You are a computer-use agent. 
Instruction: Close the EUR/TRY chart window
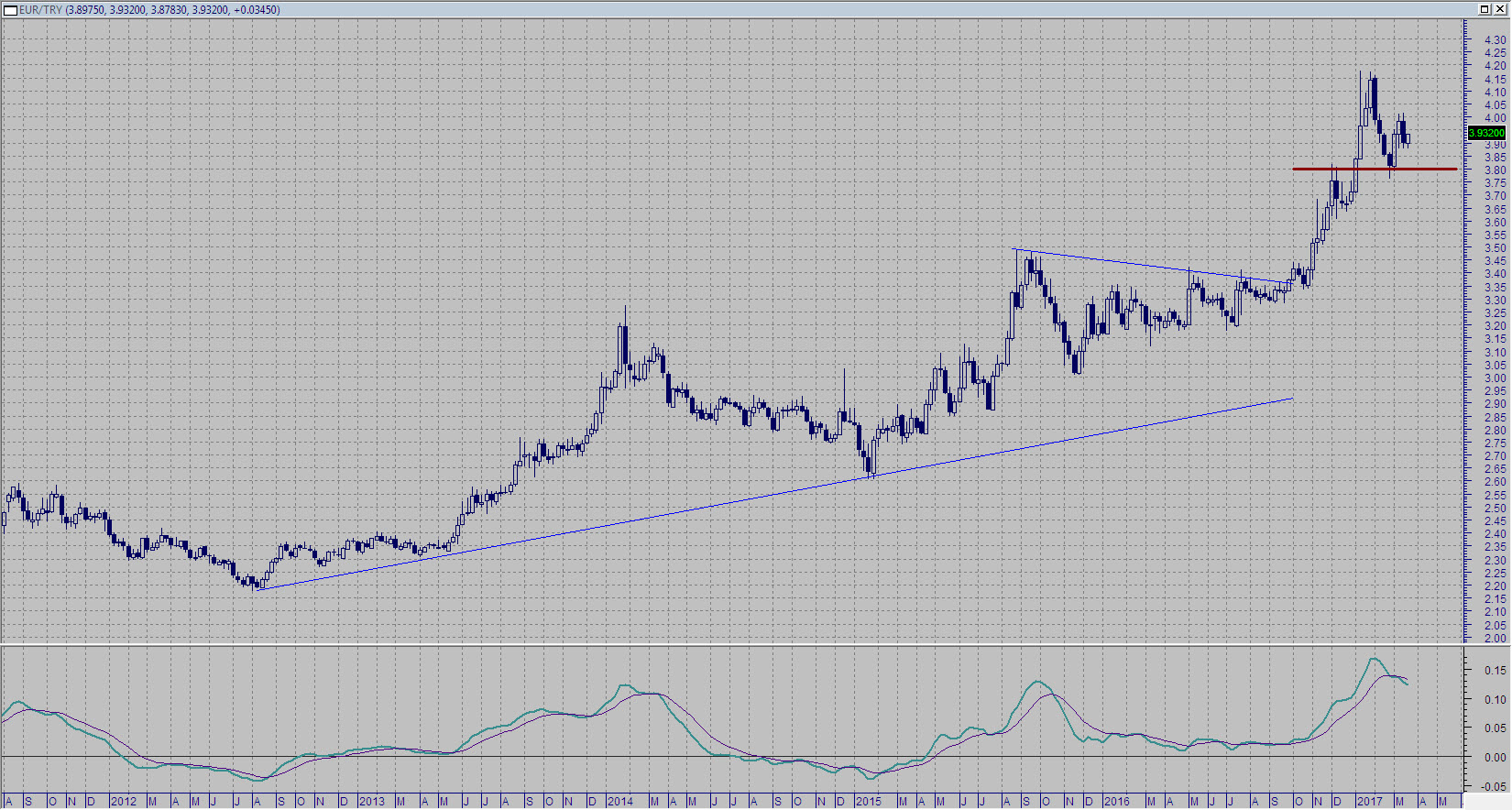click(1500, 9)
